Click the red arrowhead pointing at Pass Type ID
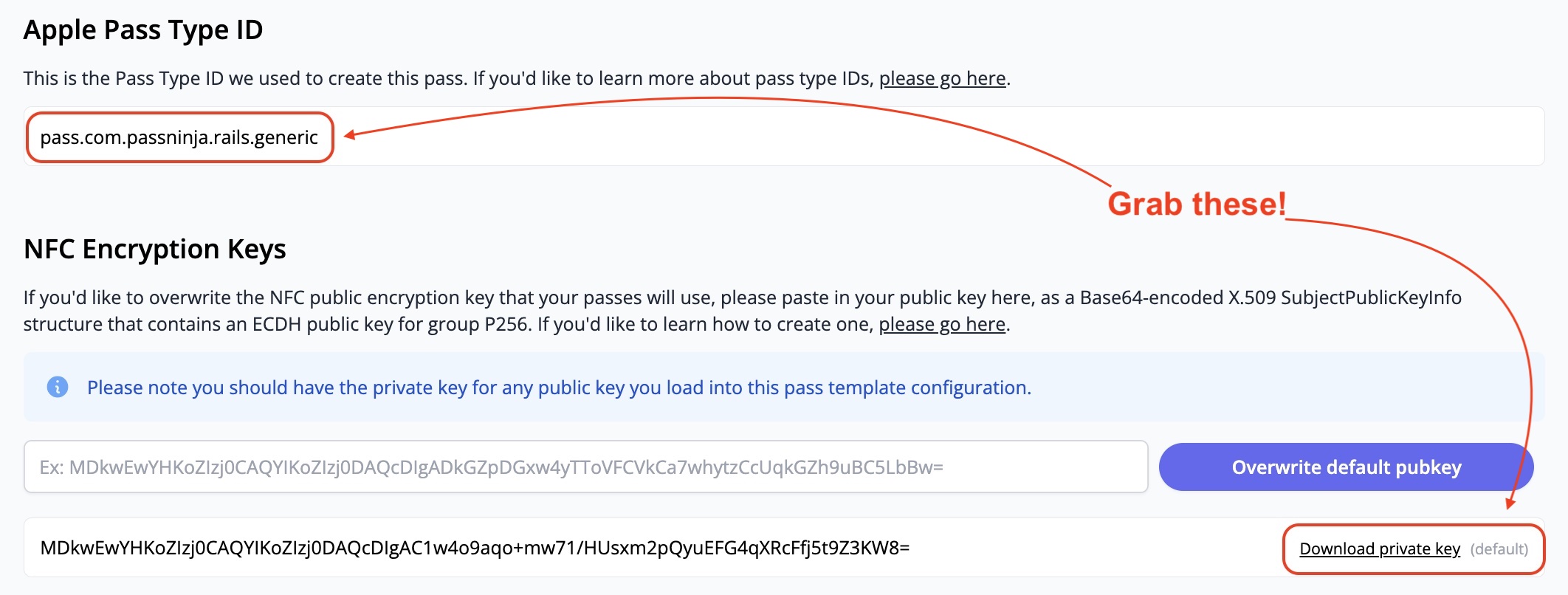 coord(348,134)
